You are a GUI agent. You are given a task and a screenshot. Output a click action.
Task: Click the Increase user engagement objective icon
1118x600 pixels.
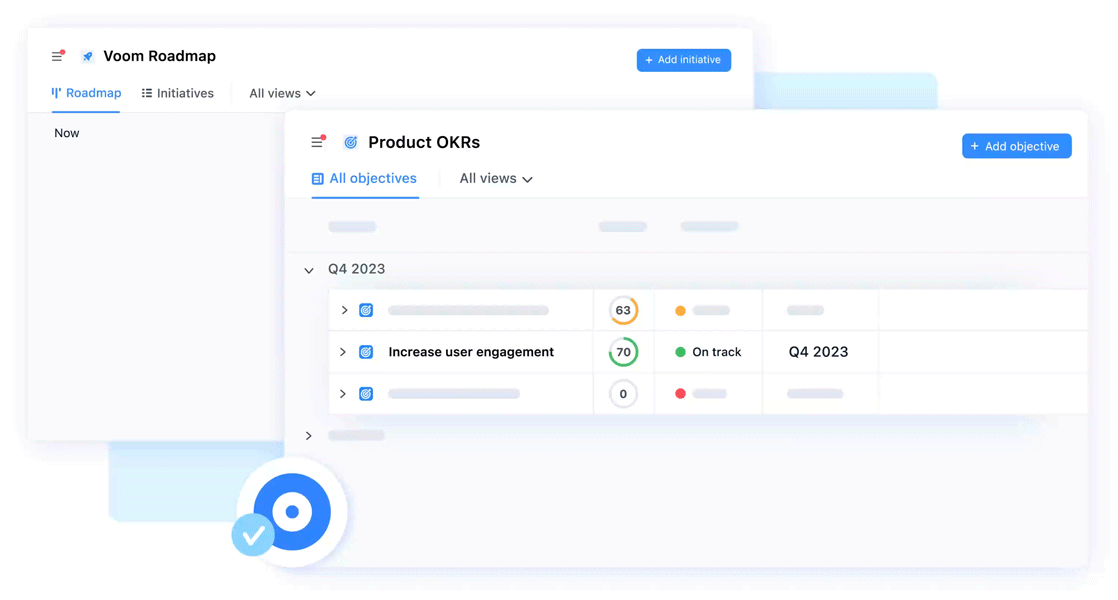366,352
